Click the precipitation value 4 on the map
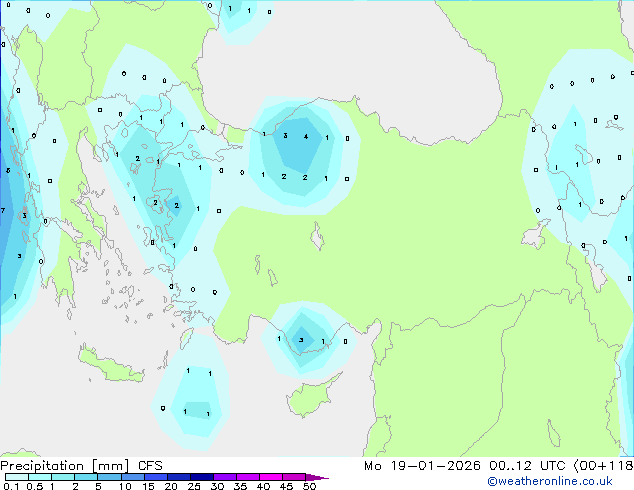The image size is (634, 490). 306,137
